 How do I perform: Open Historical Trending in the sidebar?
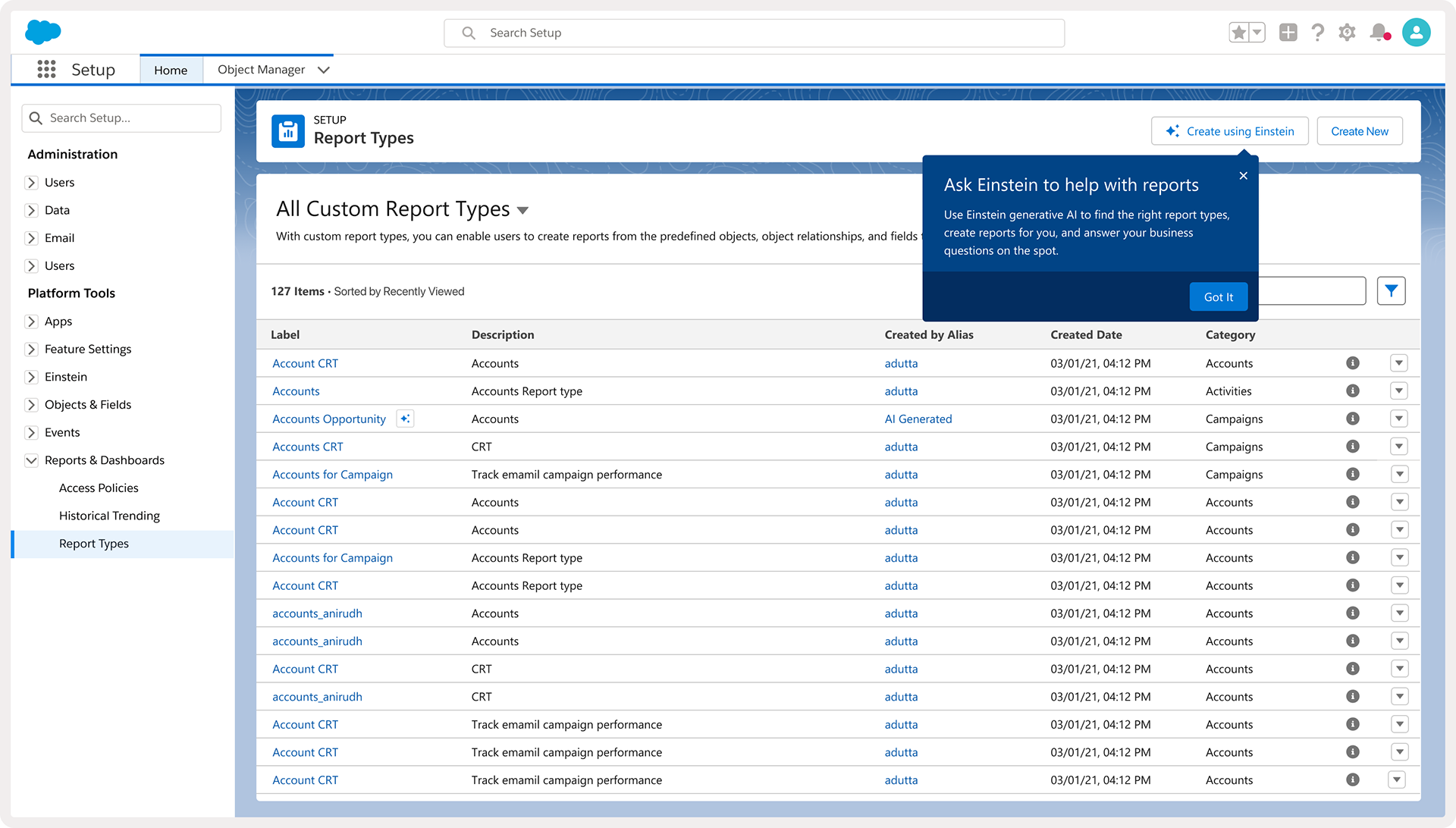click(x=109, y=516)
